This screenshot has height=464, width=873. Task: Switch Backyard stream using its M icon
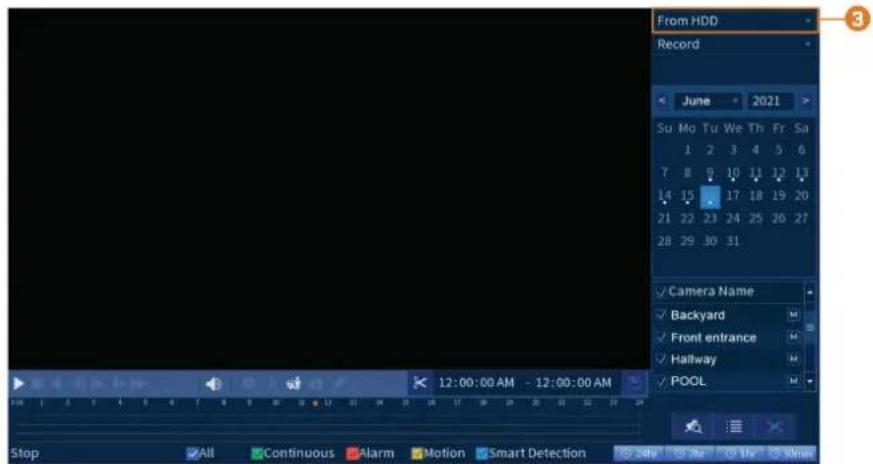pyautogui.click(x=793, y=315)
